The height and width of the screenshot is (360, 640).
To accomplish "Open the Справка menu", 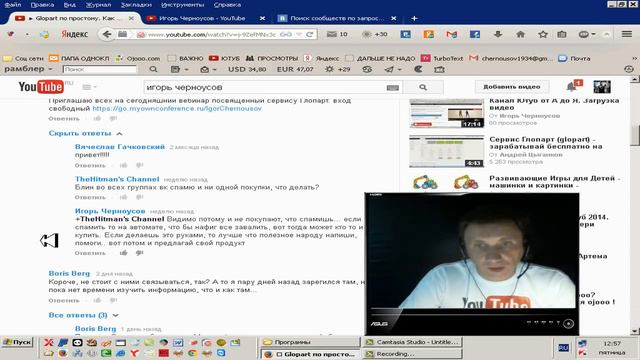I will coord(227,5).
